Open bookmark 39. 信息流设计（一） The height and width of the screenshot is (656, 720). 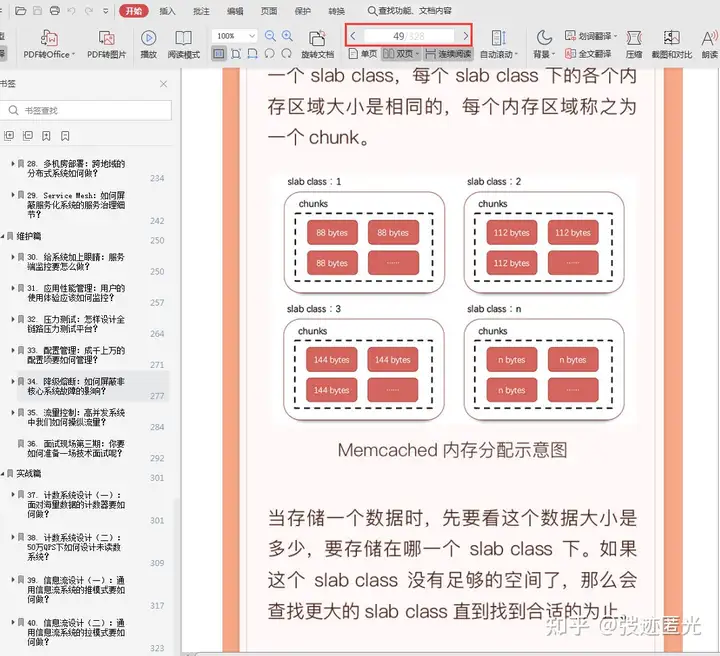pyautogui.click(x=76, y=590)
